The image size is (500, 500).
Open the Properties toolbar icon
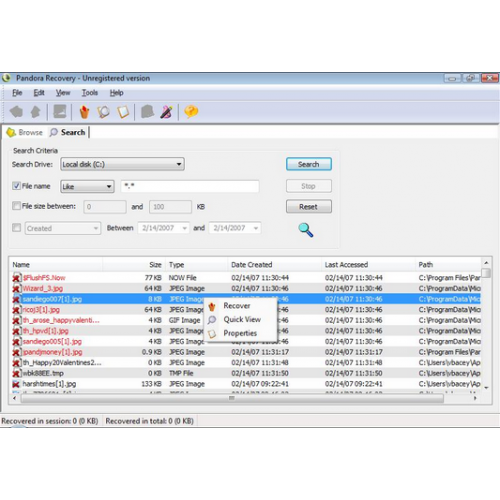click(x=123, y=112)
